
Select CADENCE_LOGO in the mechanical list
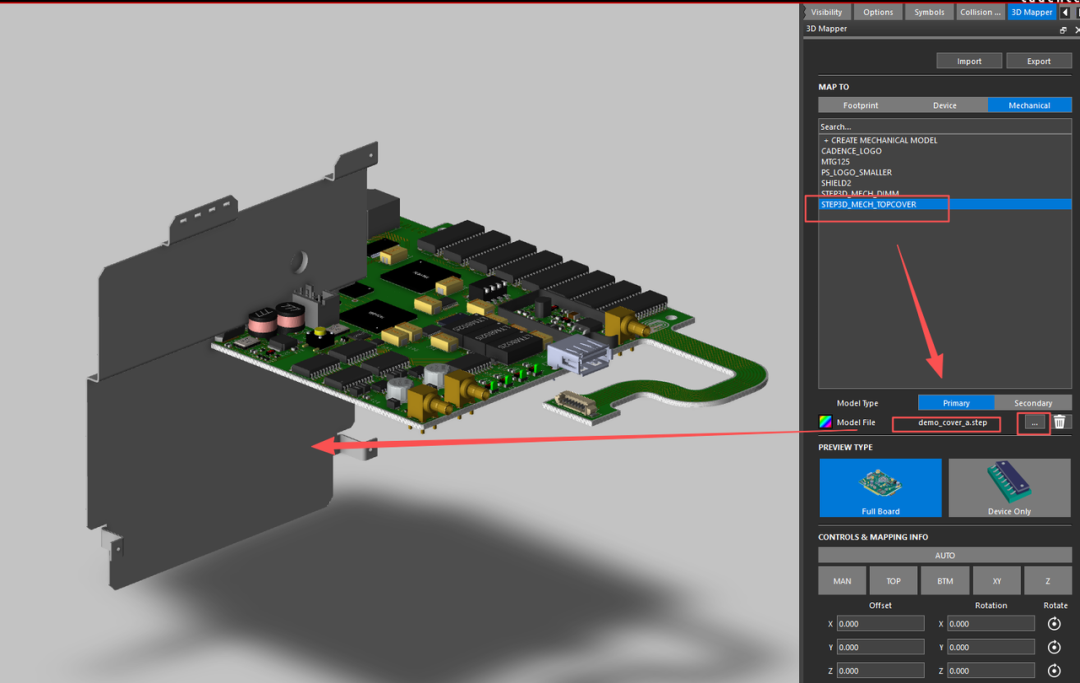tap(851, 151)
